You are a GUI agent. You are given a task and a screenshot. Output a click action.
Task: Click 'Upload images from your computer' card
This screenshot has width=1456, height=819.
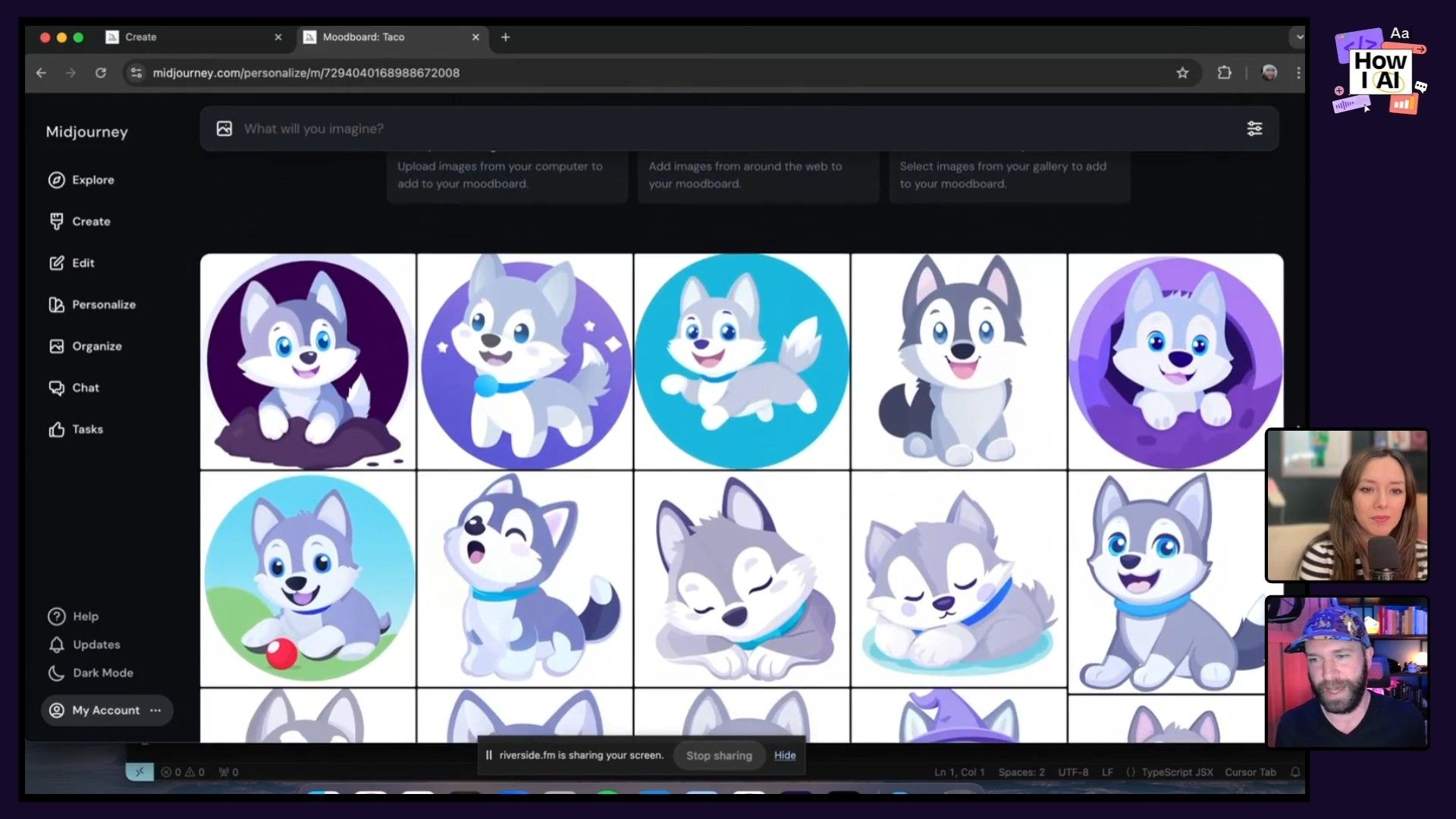(507, 176)
